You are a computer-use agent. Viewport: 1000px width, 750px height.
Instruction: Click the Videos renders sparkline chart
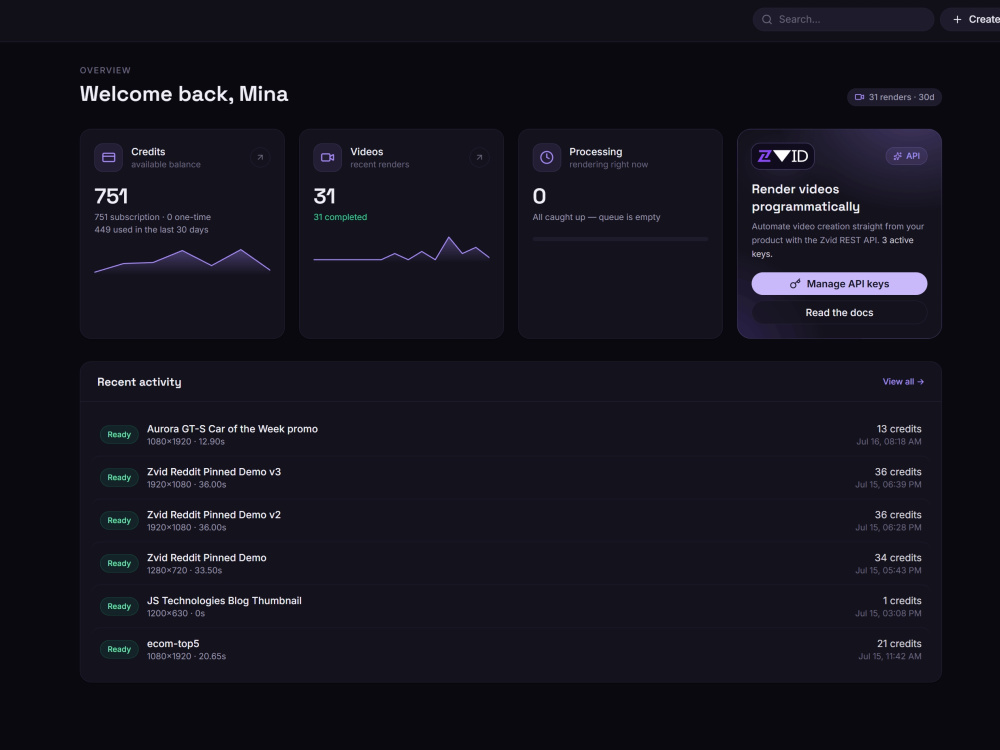click(401, 250)
